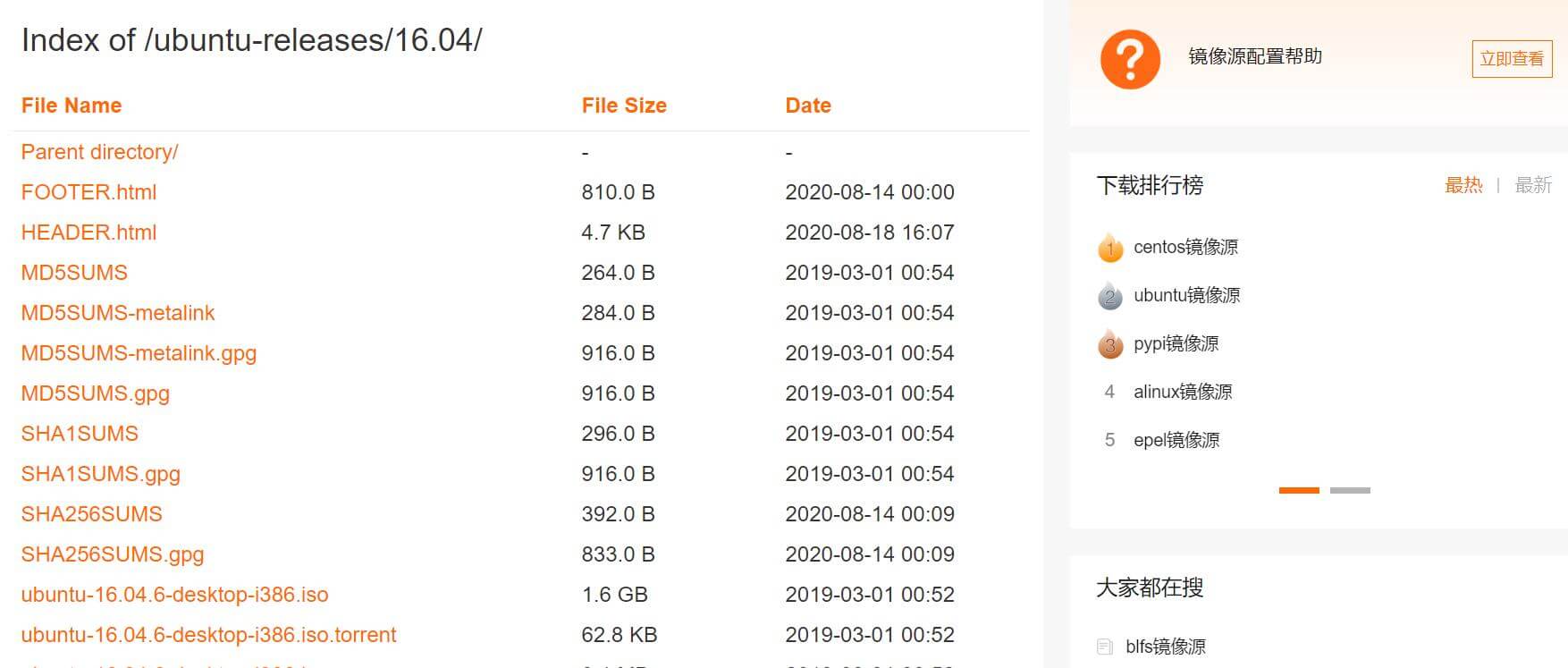Open the MD5SUMS-metalink.gpg file link
This screenshot has width=1568, height=668.
click(139, 353)
